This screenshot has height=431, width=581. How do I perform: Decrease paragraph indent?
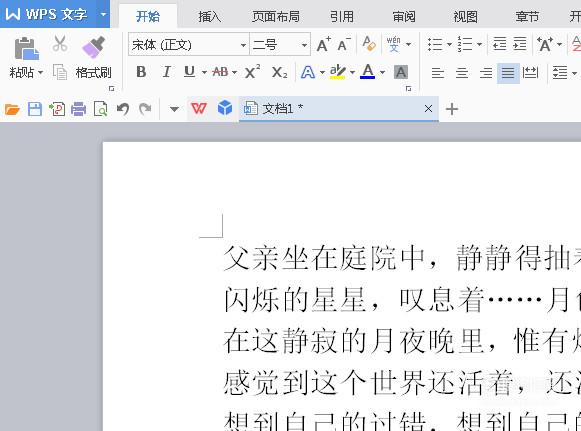pyautogui.click(x=499, y=44)
